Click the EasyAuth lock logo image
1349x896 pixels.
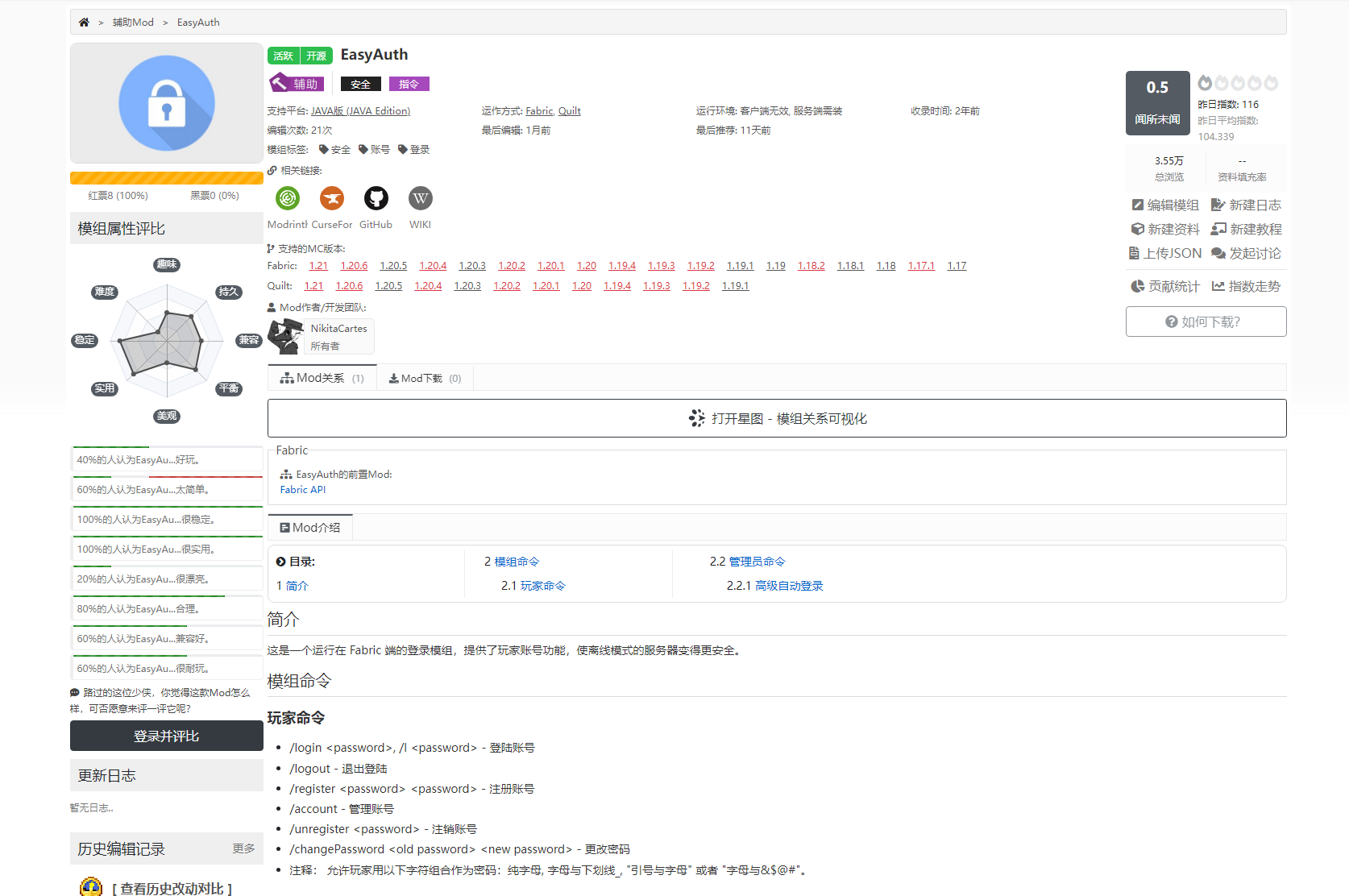[x=167, y=103]
